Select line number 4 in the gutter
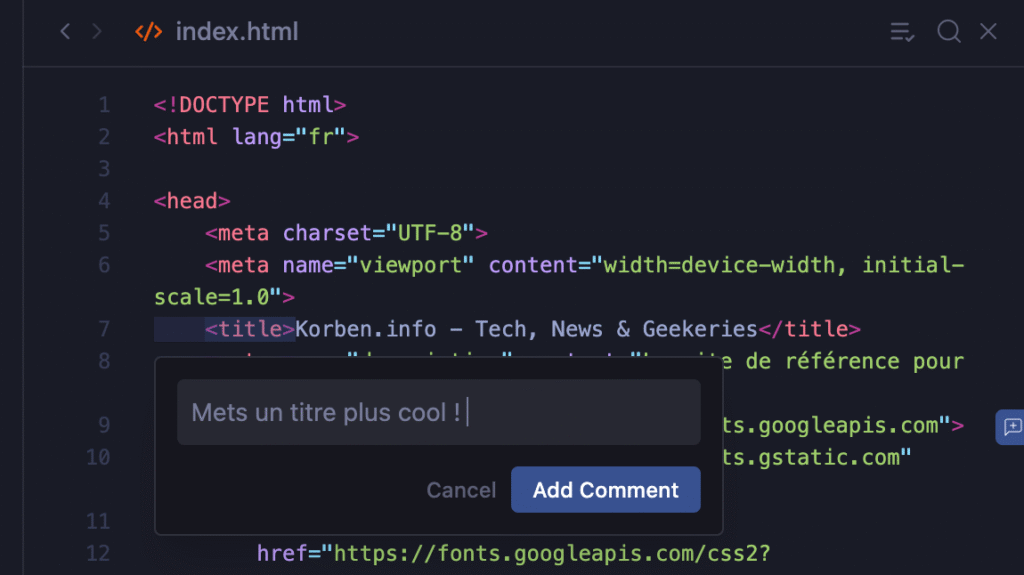The width and height of the screenshot is (1024, 575). pyautogui.click(x=104, y=201)
